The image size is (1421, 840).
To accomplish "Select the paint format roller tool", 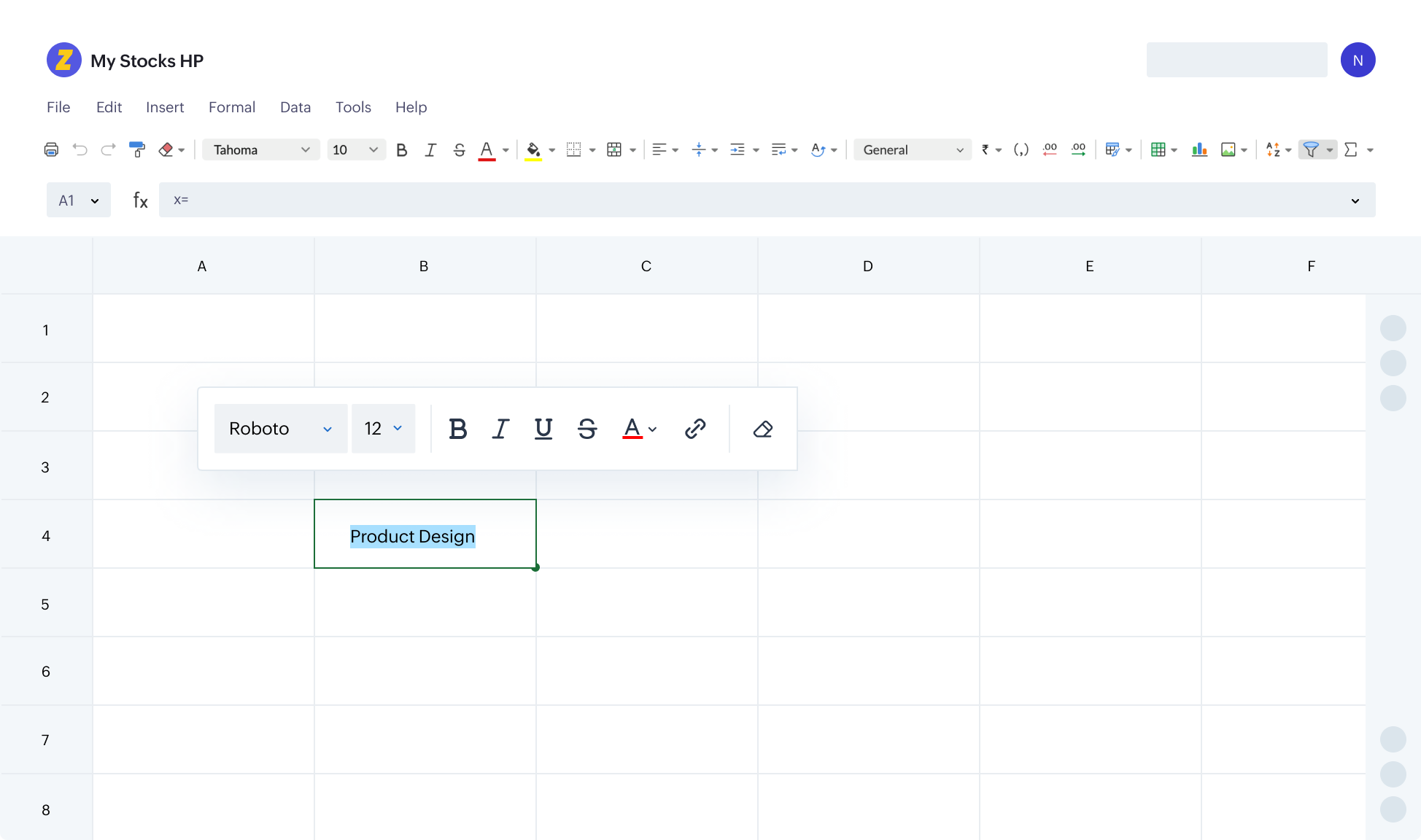I will pyautogui.click(x=136, y=149).
